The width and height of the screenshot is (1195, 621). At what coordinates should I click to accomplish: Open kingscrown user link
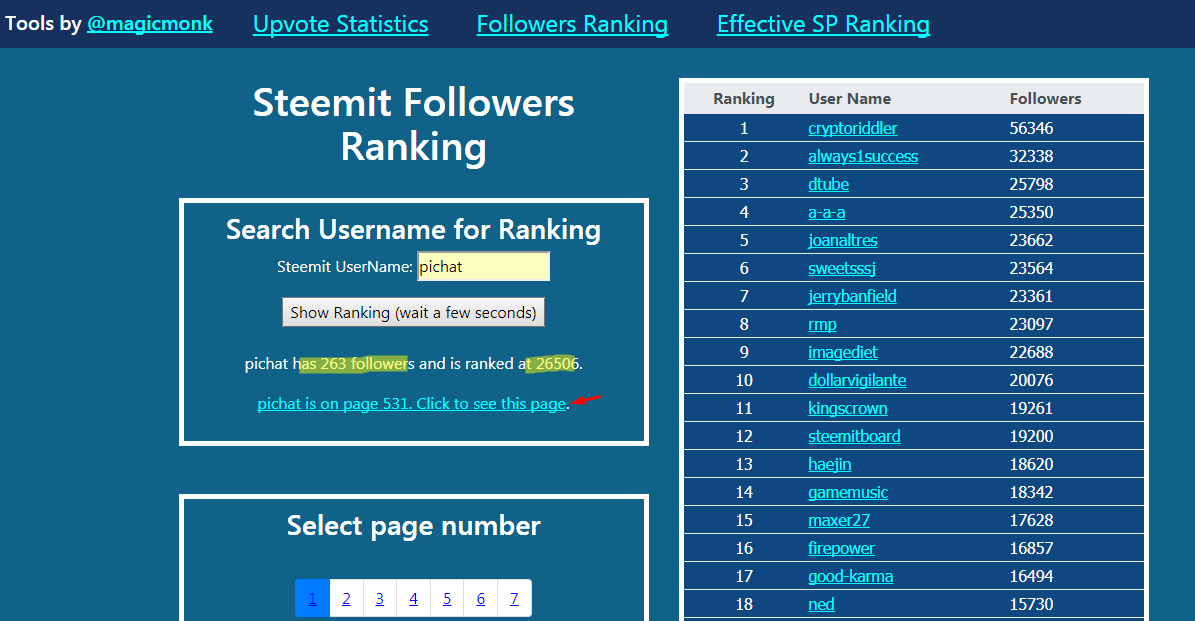pyautogui.click(x=847, y=408)
